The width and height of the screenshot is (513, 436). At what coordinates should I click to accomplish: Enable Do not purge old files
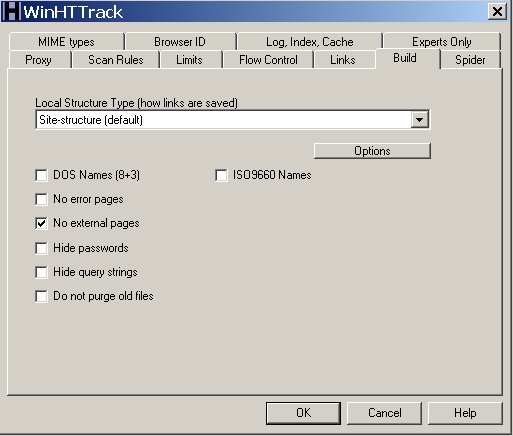point(41,296)
